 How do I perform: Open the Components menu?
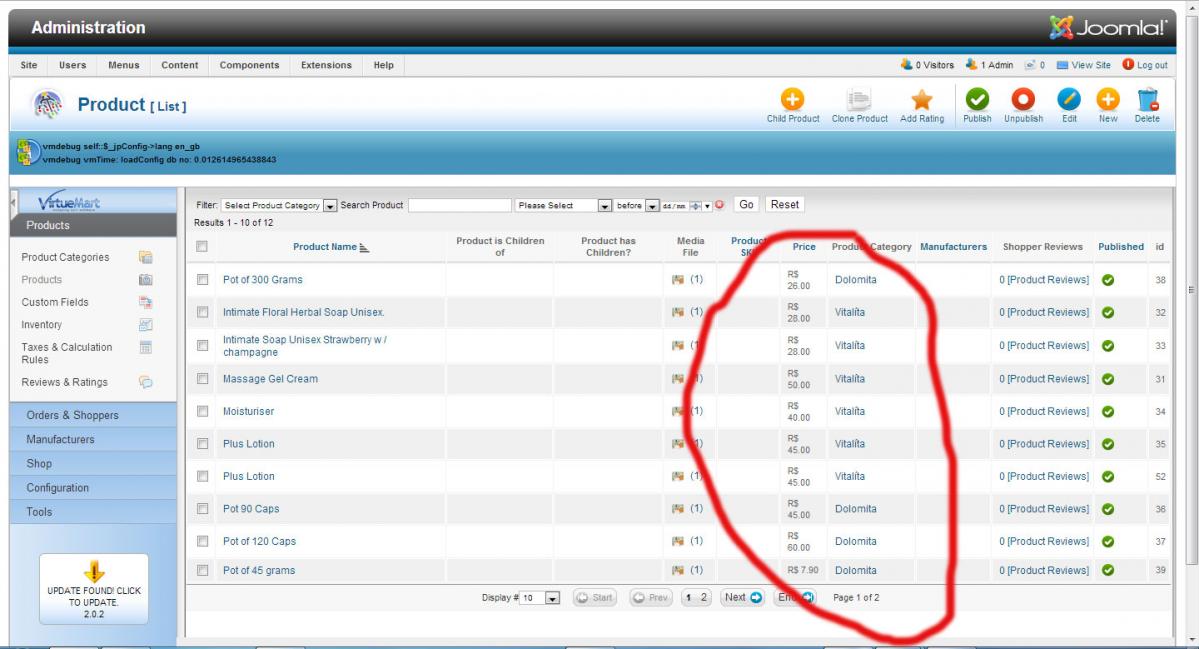pyautogui.click(x=249, y=65)
